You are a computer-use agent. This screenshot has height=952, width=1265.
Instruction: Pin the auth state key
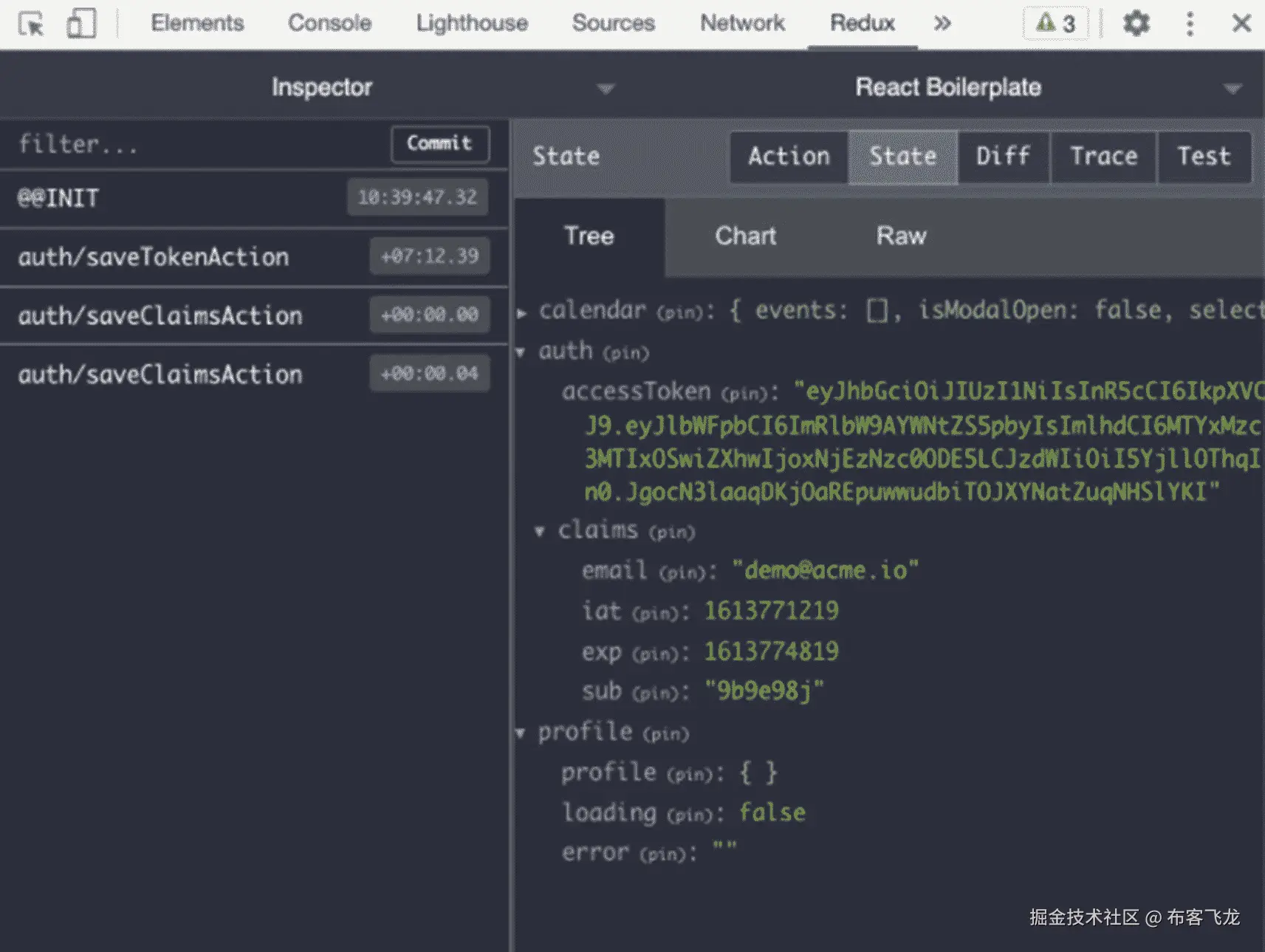tap(626, 353)
